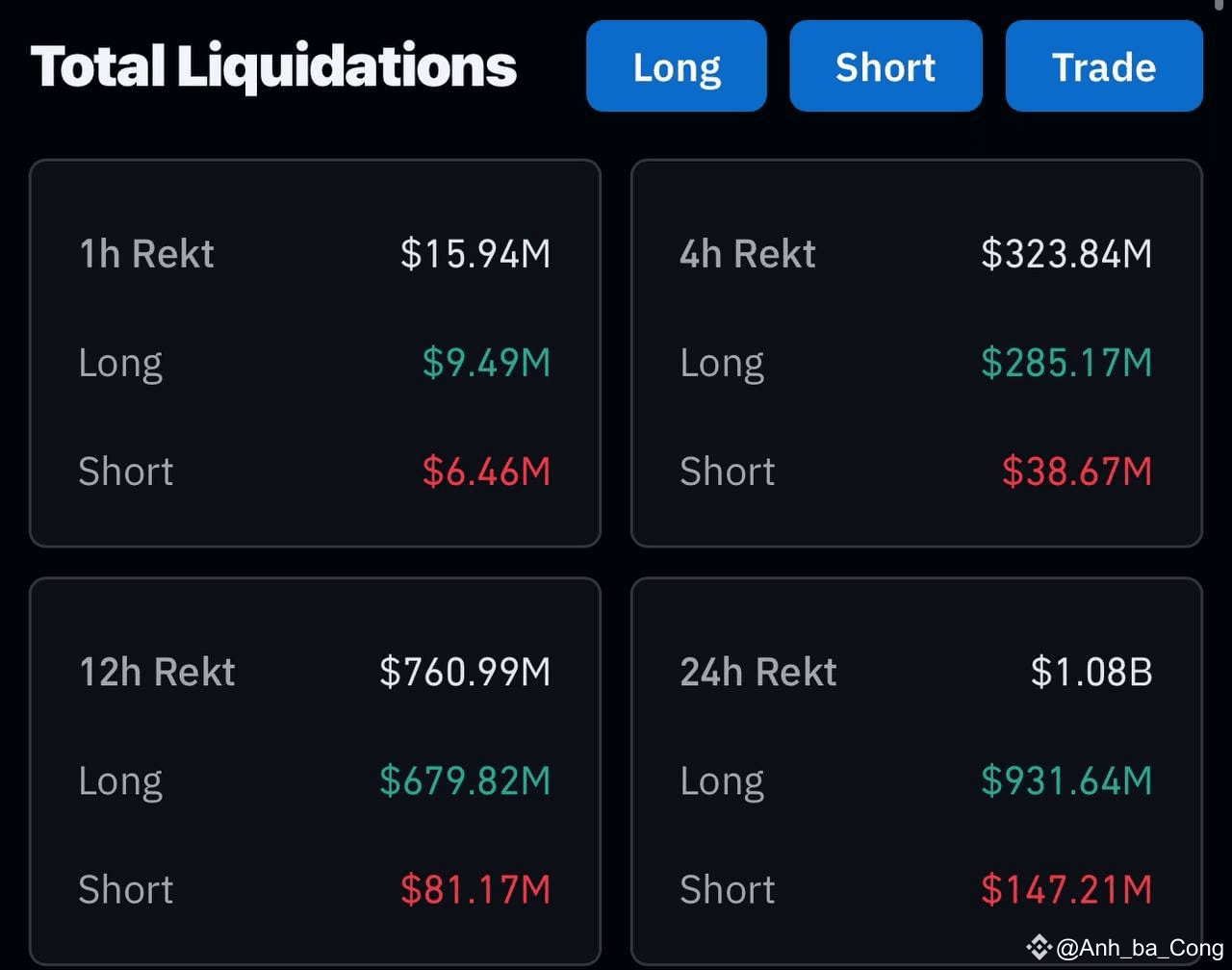This screenshot has height=970, width=1232.
Task: Open the Trade button
Action: click(x=1103, y=65)
